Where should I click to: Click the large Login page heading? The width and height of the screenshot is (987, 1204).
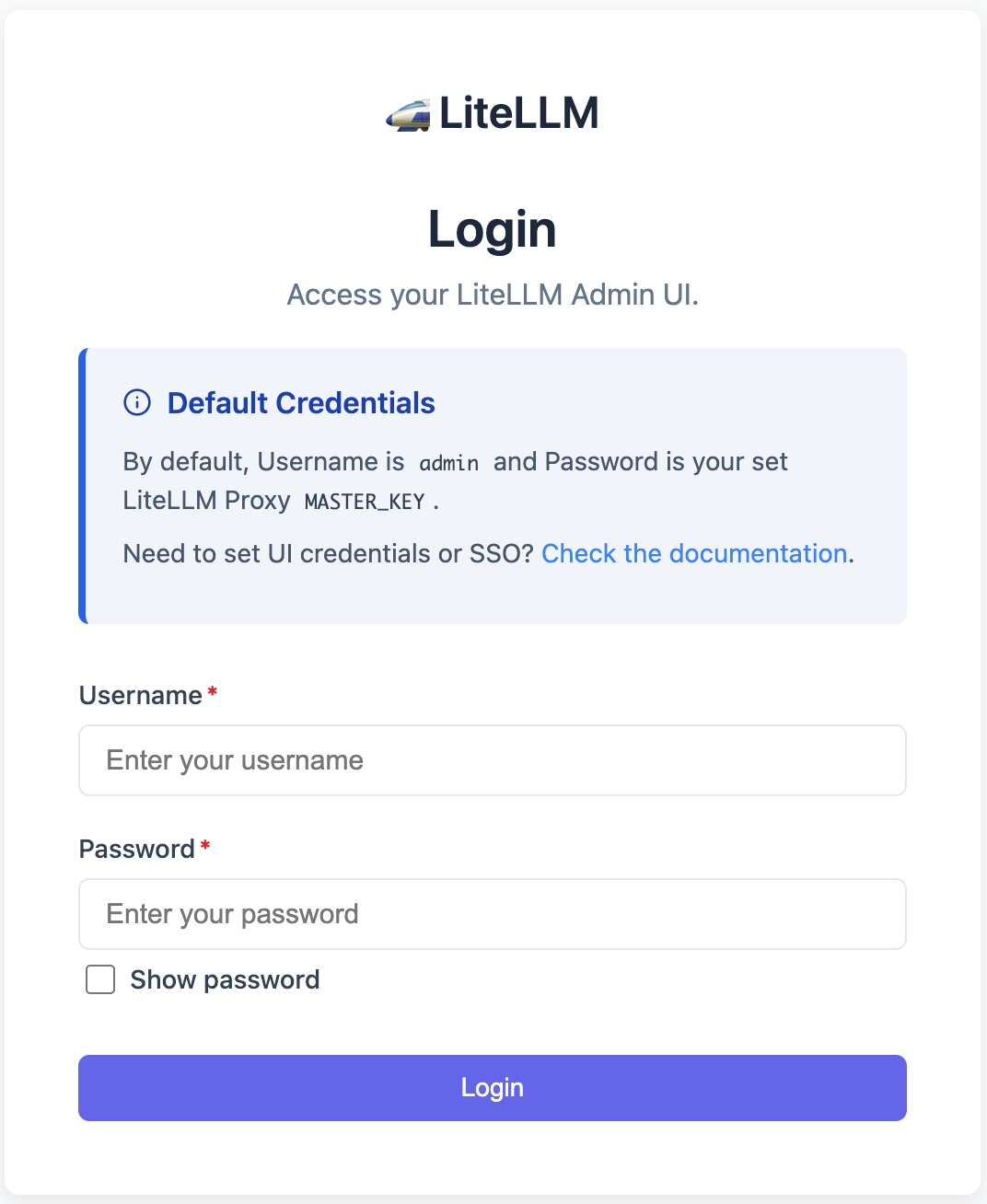[493, 229]
